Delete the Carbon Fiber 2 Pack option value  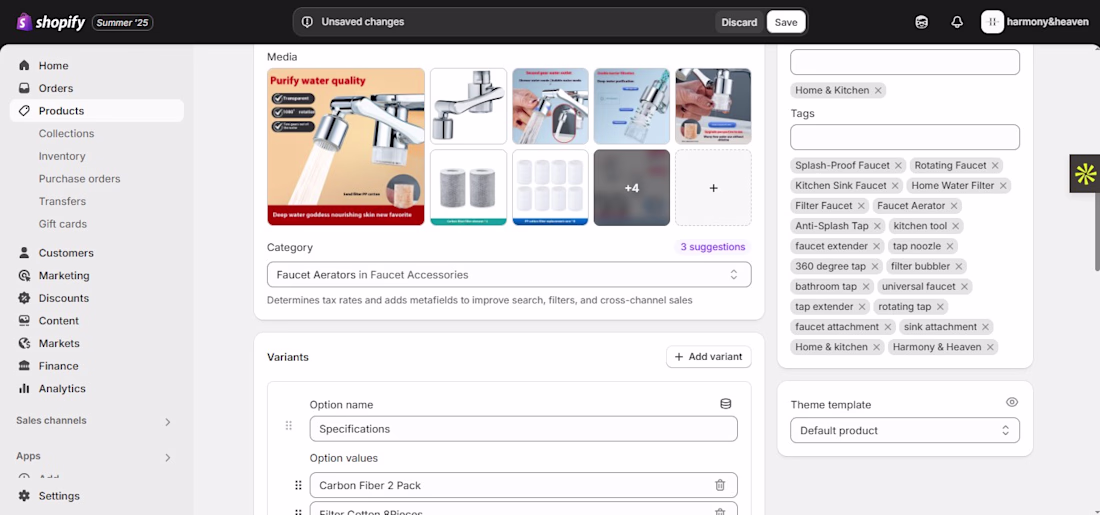click(720, 485)
